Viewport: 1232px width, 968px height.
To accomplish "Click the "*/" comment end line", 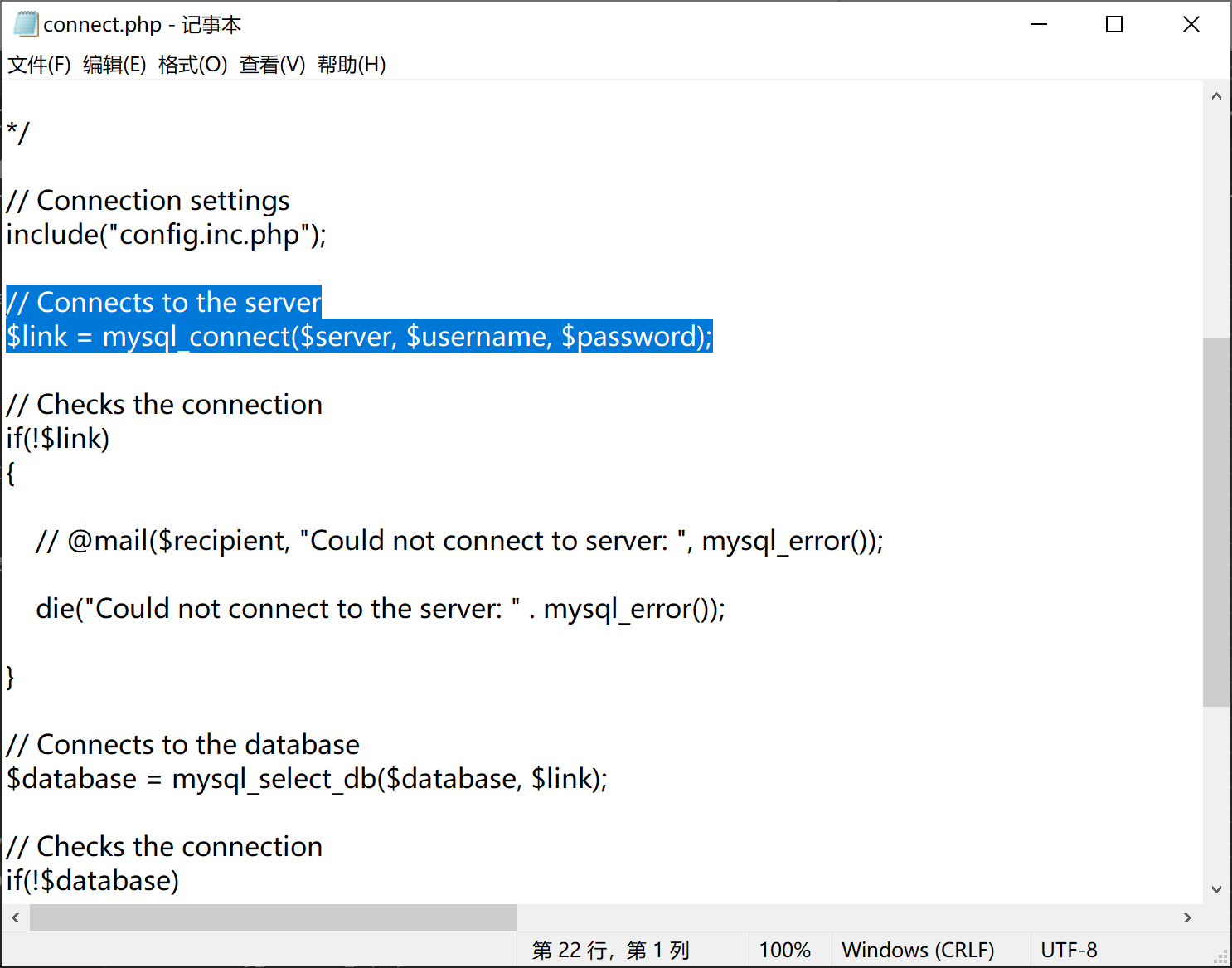I will click(x=18, y=133).
